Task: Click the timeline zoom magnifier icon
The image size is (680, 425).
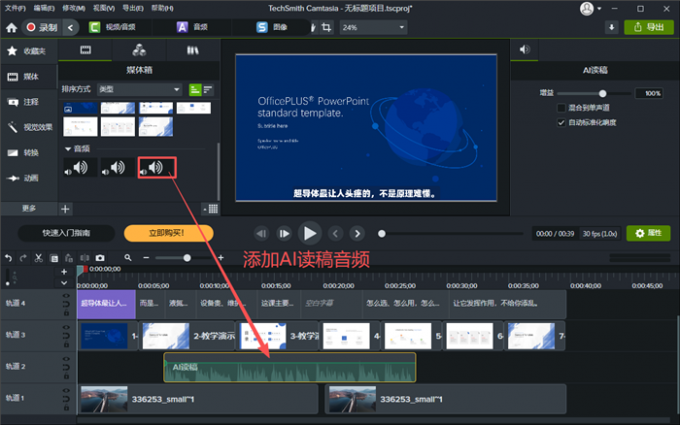Action: tap(128, 258)
